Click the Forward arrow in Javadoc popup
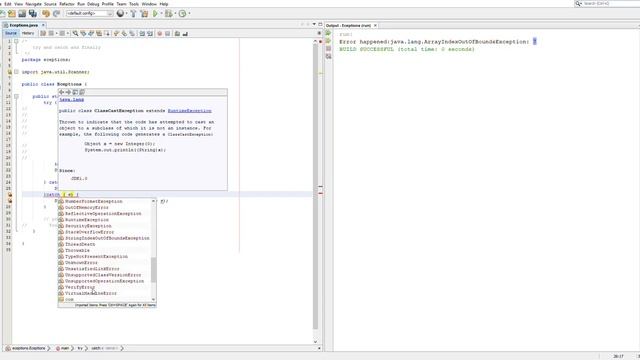Image resolution: width=640 pixels, height=360 pixels. tap(68, 92)
